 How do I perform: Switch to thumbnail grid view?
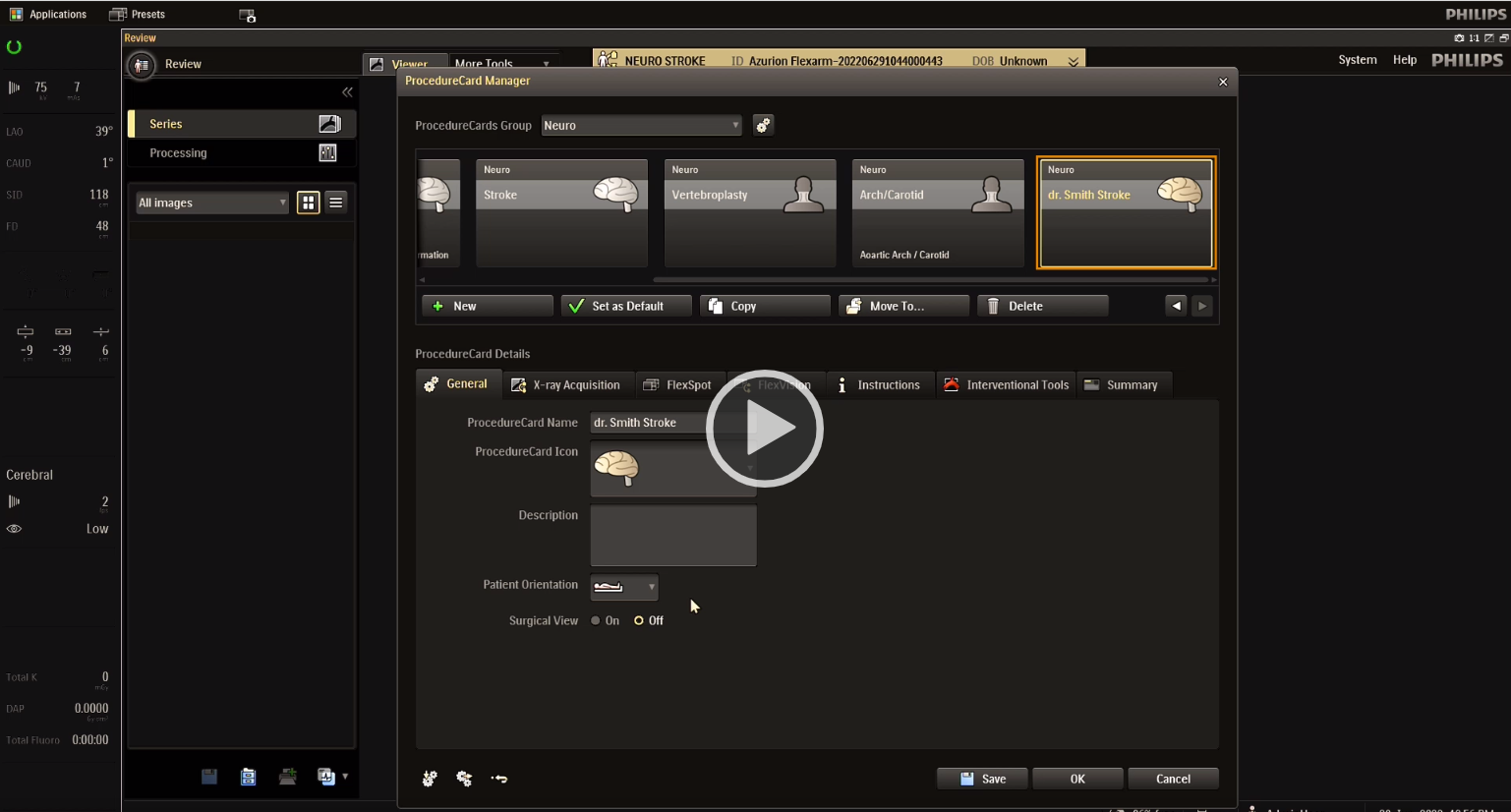click(x=309, y=203)
